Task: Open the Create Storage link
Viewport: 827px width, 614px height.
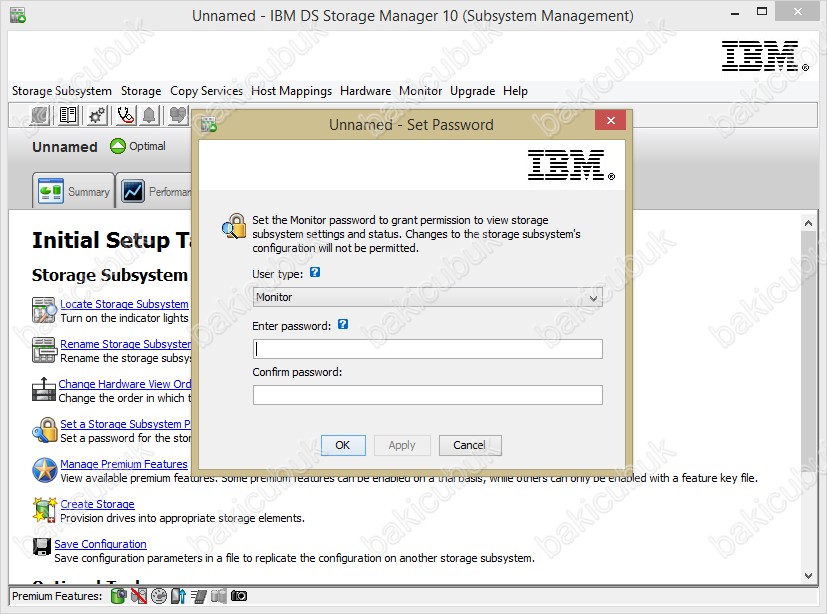Action: (x=97, y=504)
